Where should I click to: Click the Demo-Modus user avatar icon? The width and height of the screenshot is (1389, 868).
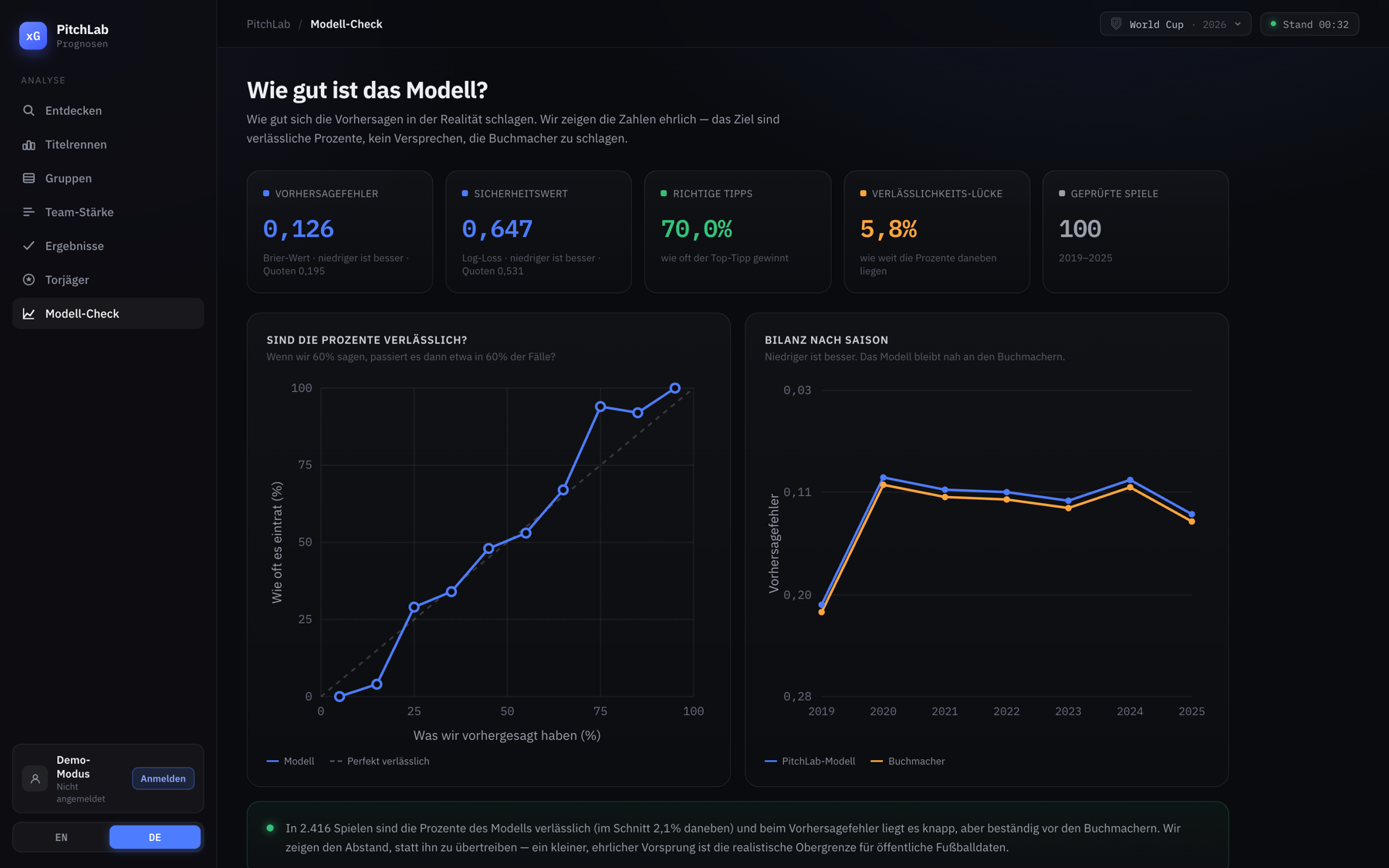click(35, 778)
